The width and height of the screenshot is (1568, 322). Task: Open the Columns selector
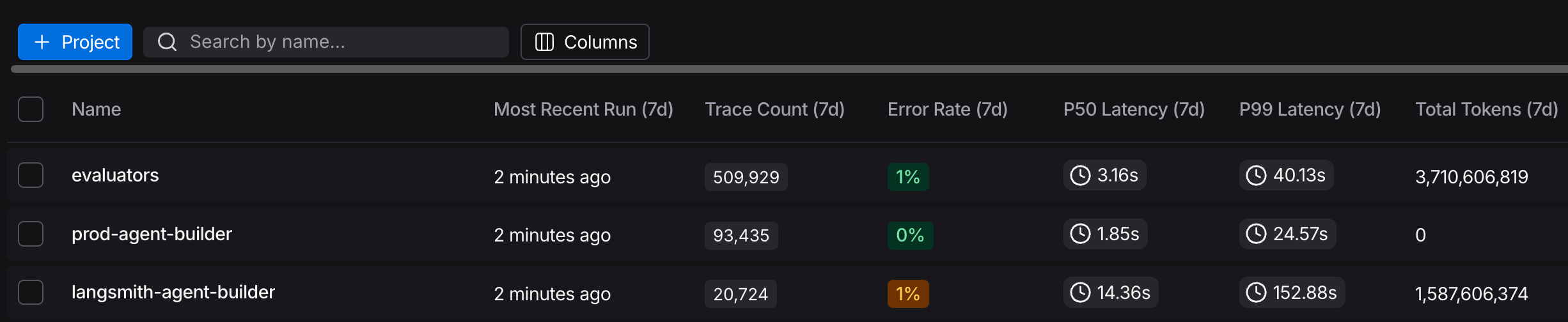point(585,42)
